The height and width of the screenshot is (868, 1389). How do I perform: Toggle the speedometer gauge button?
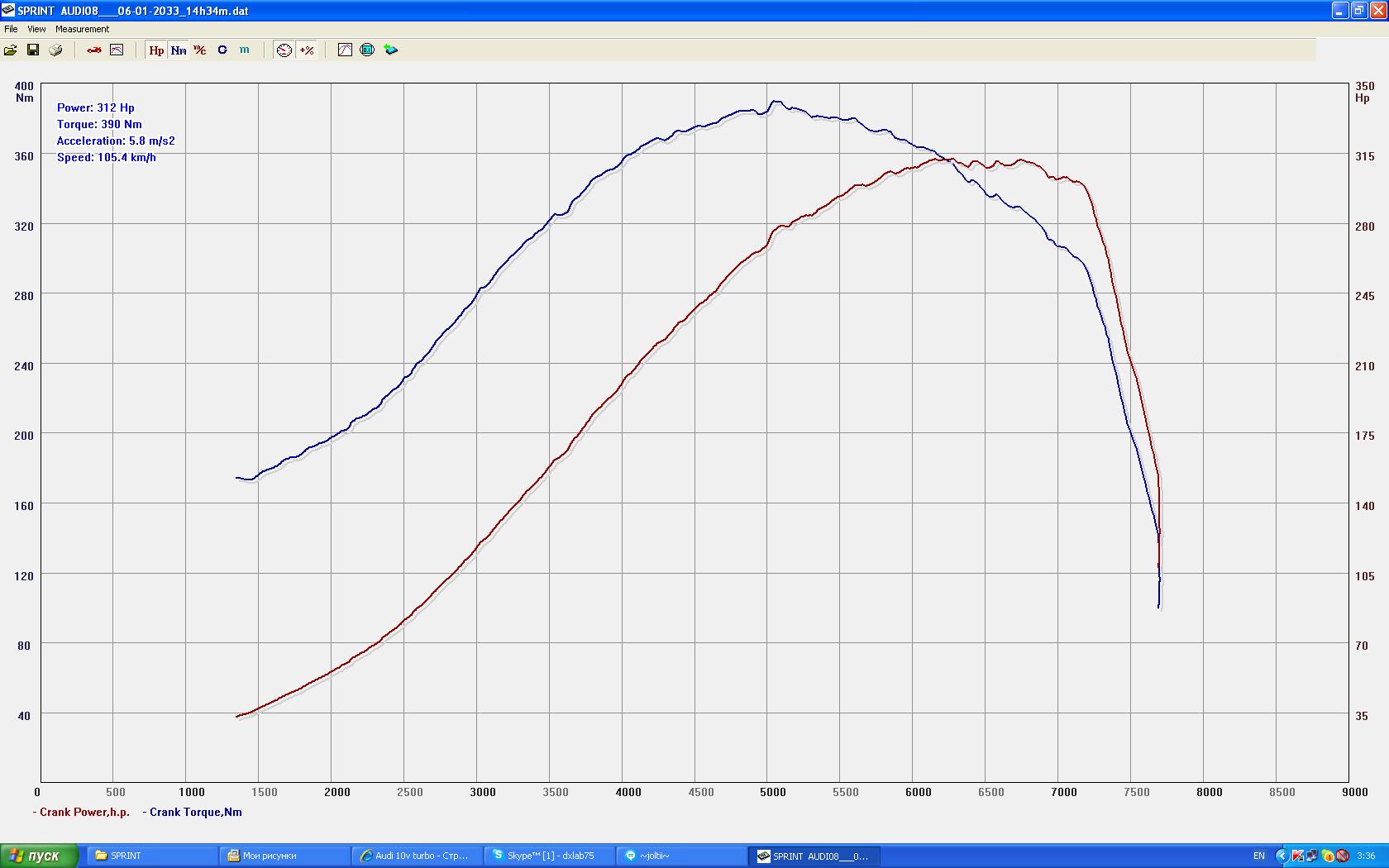point(284,50)
